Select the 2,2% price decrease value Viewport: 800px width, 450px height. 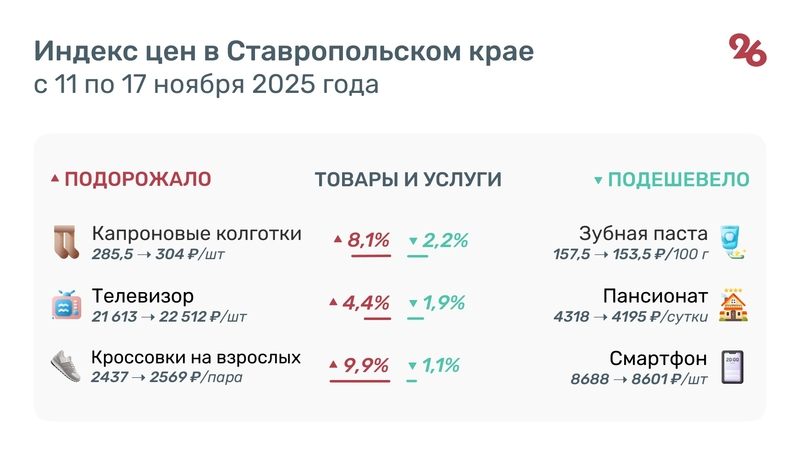coord(445,240)
